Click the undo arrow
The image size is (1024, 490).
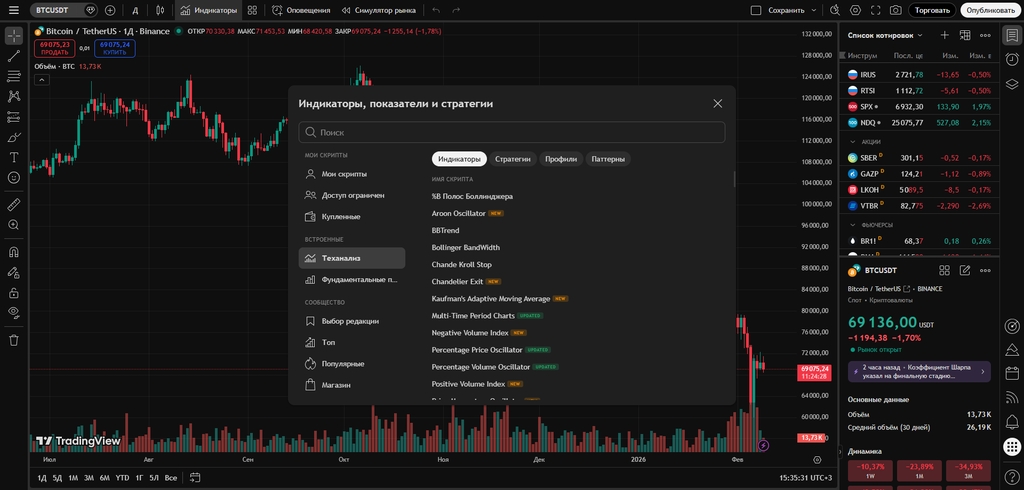point(436,10)
